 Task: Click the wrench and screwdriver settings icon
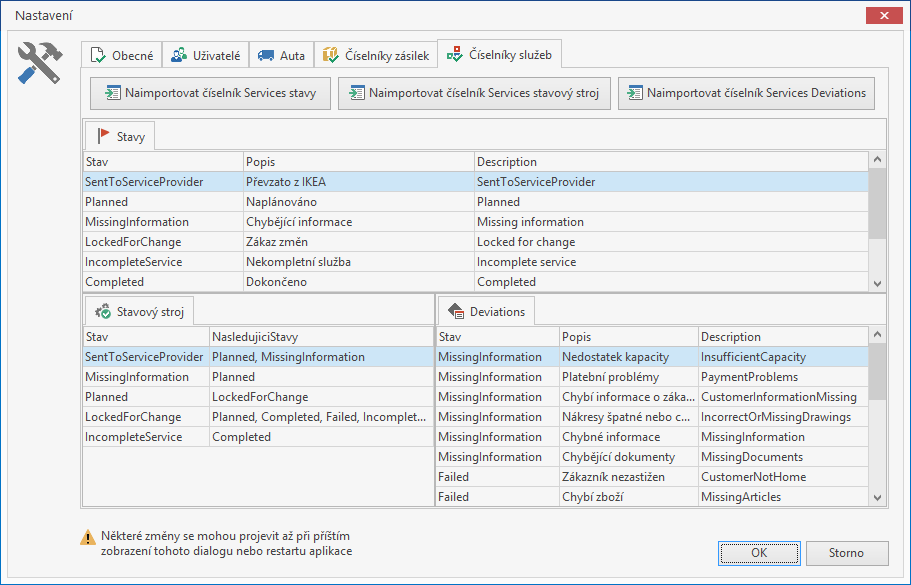[41, 63]
